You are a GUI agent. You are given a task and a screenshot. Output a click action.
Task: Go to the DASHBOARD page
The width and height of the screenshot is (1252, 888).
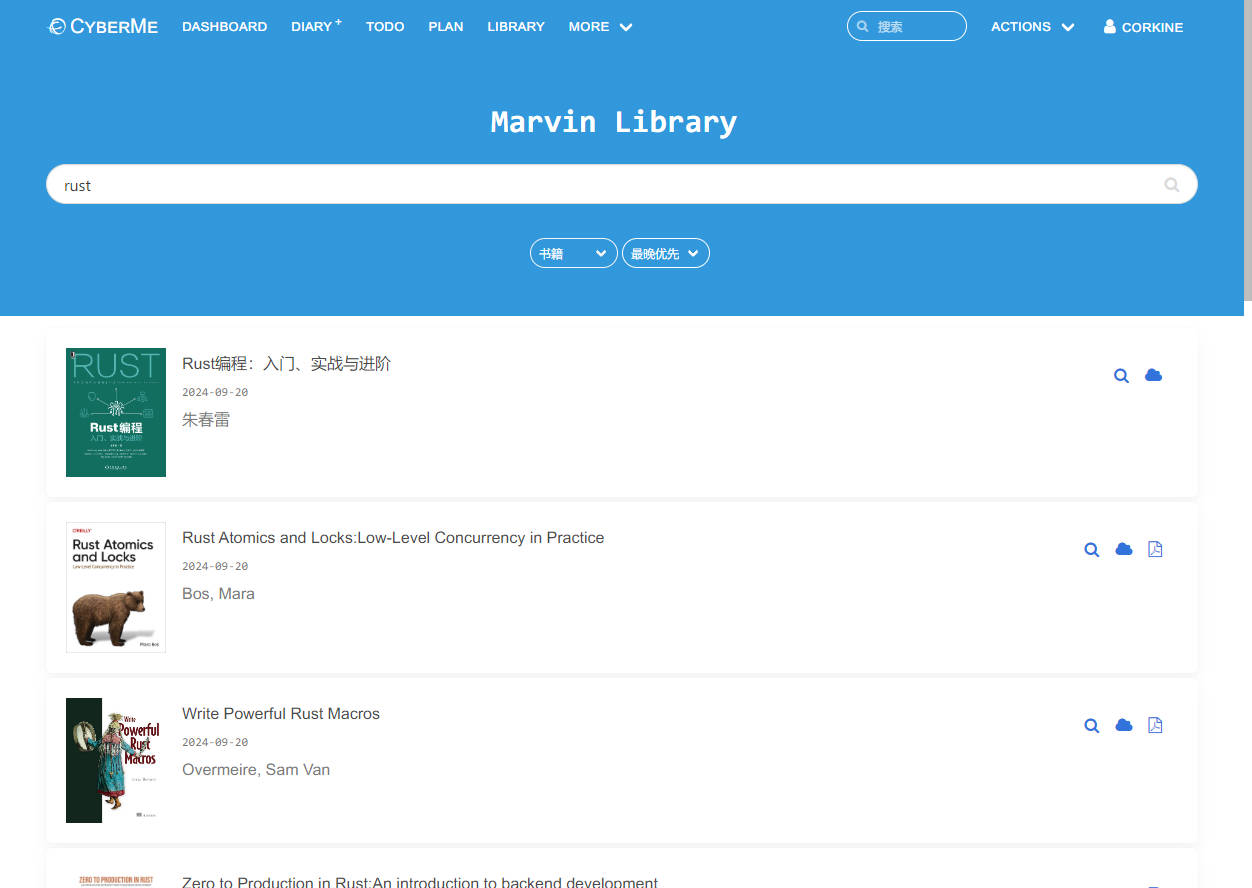(224, 27)
